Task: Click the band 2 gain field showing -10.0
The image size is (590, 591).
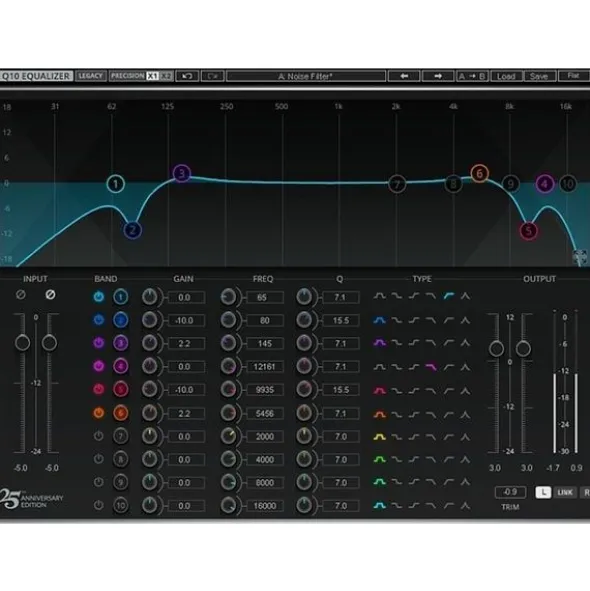Action: tap(186, 320)
